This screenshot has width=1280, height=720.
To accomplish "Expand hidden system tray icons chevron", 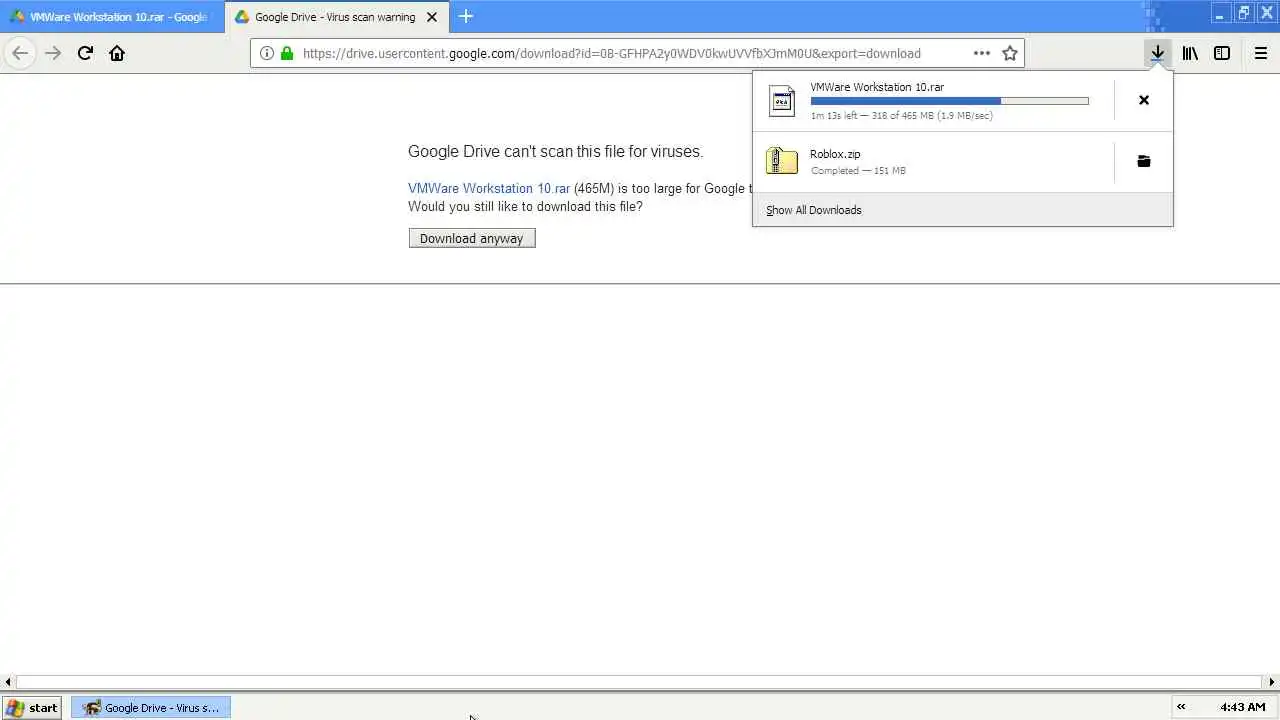I will tap(1181, 707).
